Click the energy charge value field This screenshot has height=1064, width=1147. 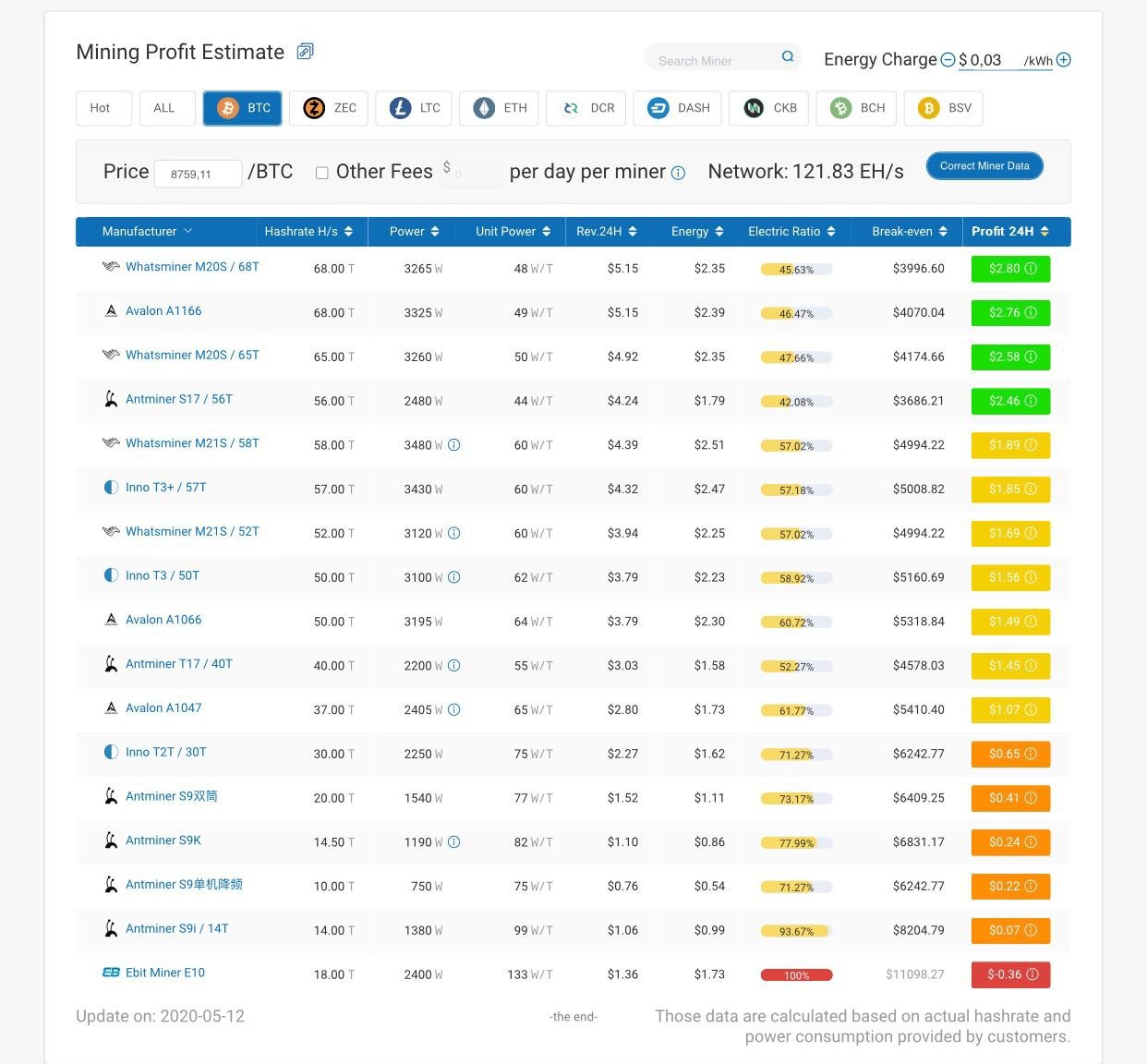[x=989, y=60]
